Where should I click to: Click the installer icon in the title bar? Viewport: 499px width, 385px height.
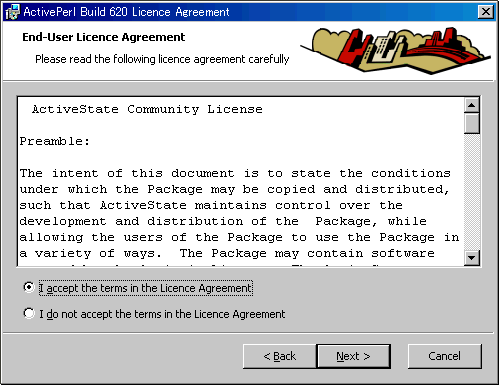(12, 12)
